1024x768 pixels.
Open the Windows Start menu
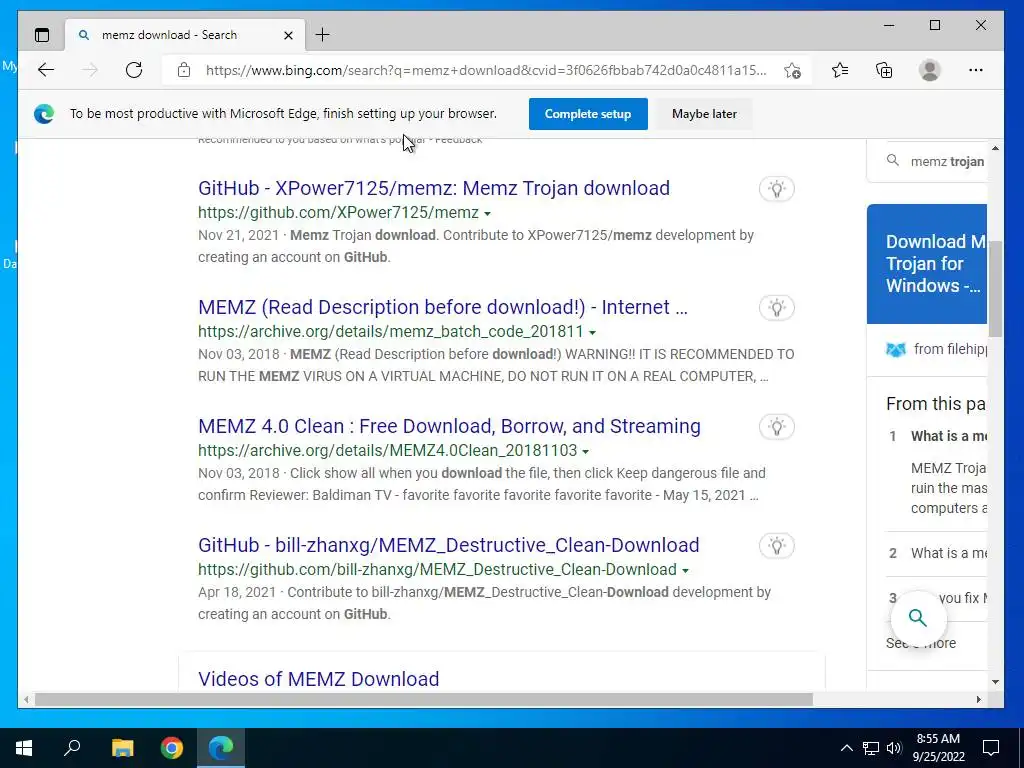24,748
